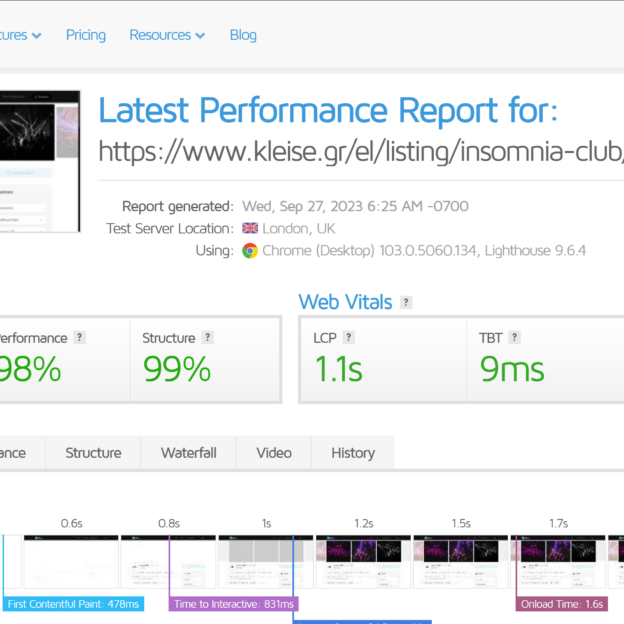Click the 1.2s filmstrip frame
The height and width of the screenshot is (624, 624).
coord(363,562)
